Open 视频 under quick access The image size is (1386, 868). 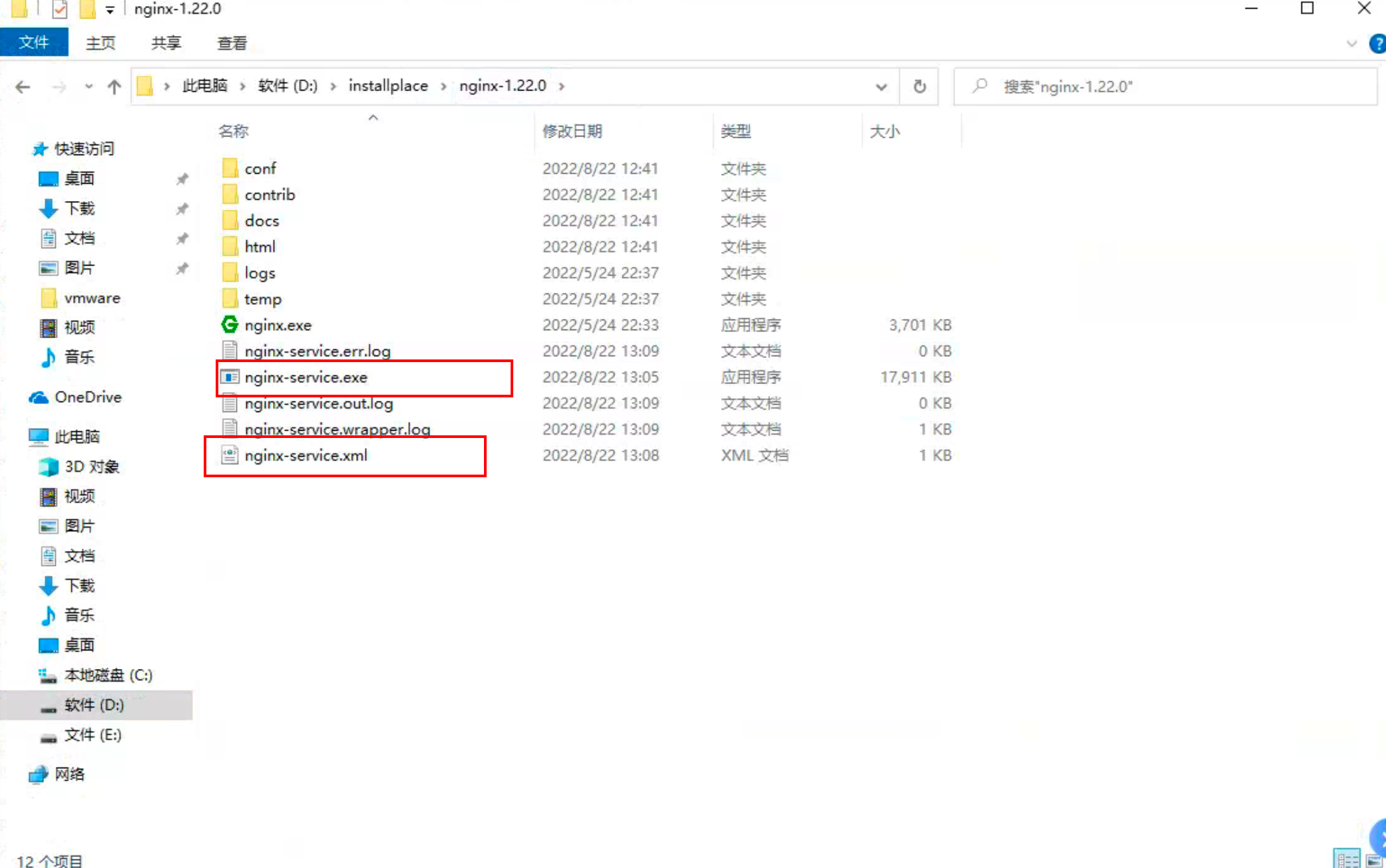(79, 327)
